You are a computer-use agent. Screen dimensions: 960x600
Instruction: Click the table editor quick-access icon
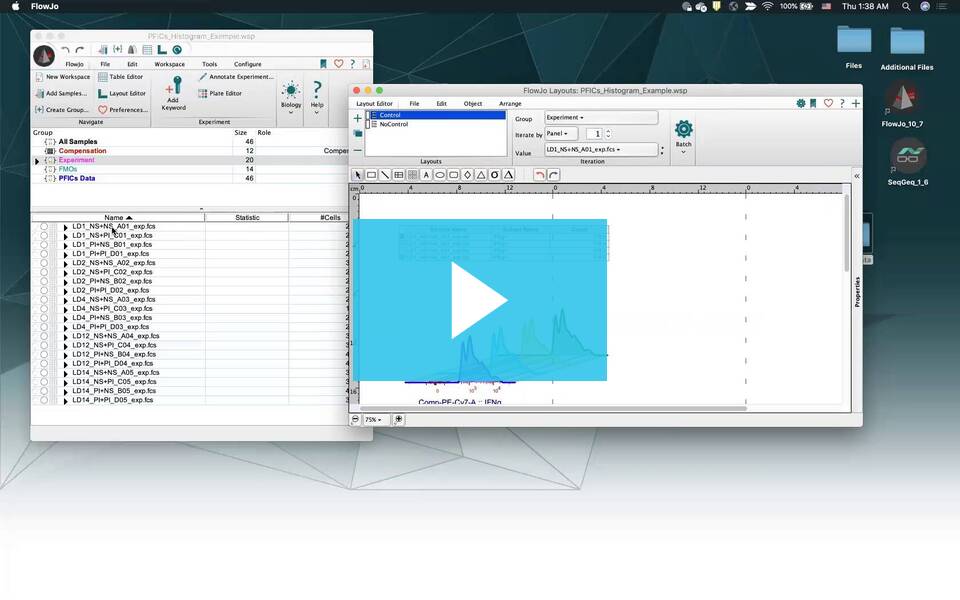147,50
